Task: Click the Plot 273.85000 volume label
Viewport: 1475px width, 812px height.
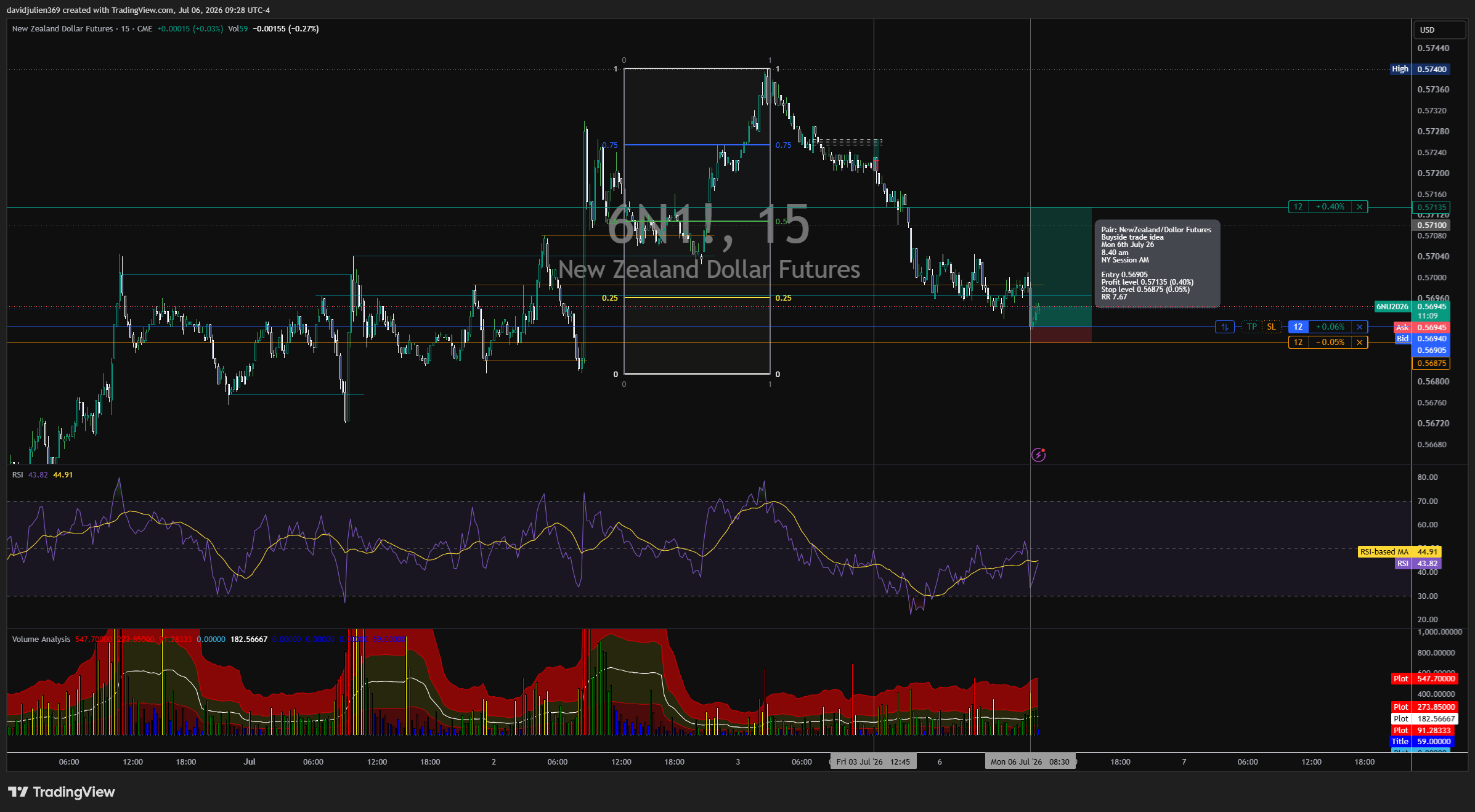Action: pos(1425,707)
